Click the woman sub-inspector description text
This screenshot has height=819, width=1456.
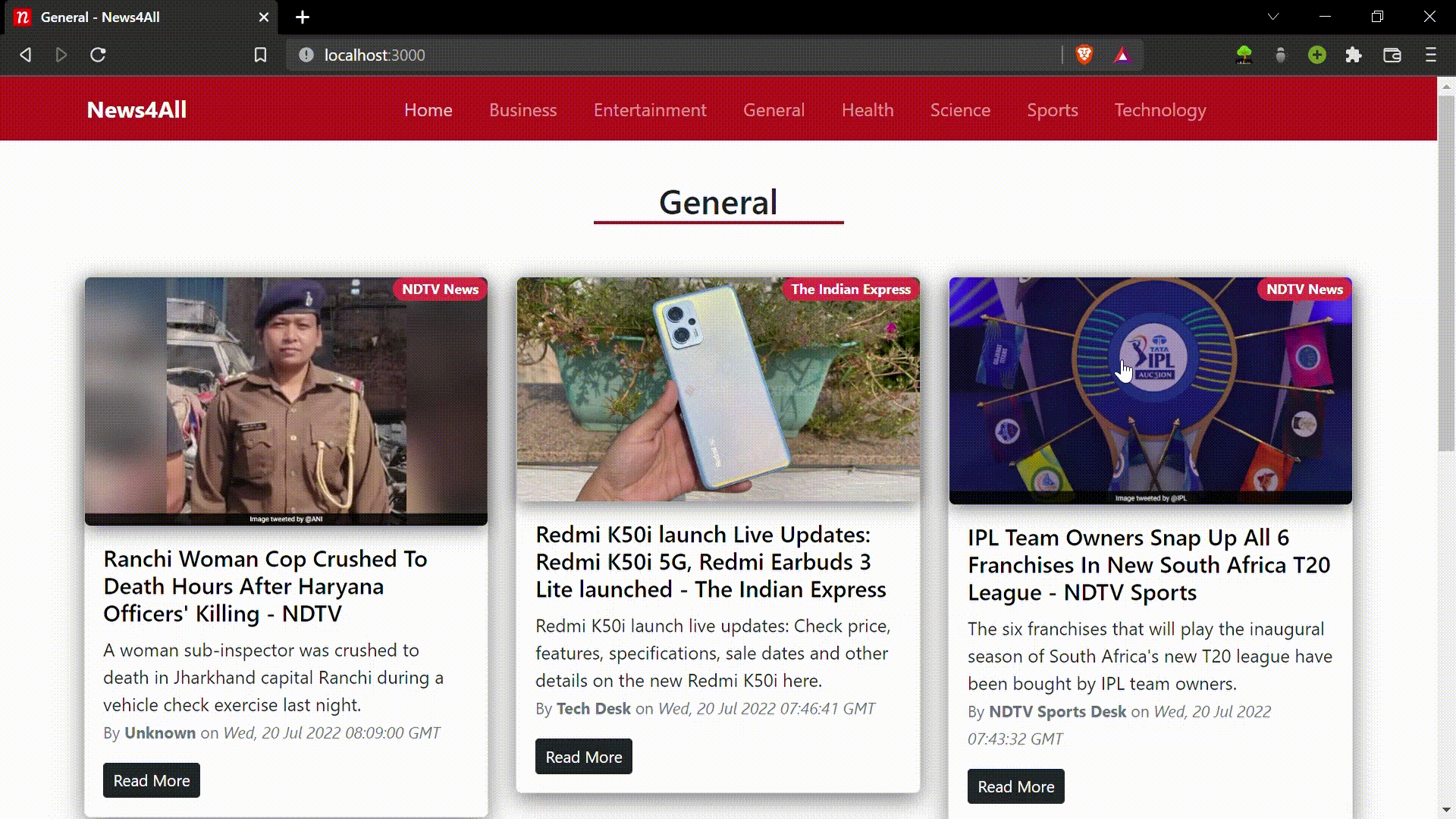[274, 677]
